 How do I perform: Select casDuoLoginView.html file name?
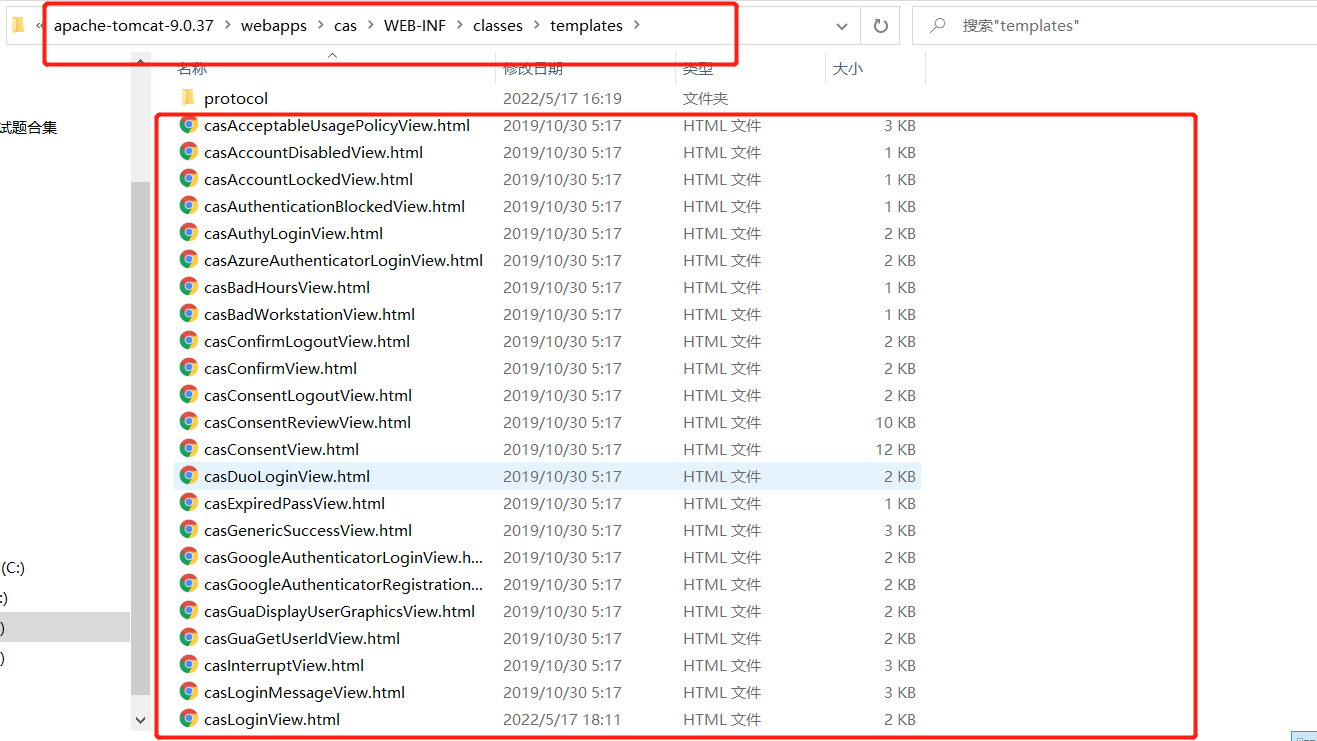point(287,476)
